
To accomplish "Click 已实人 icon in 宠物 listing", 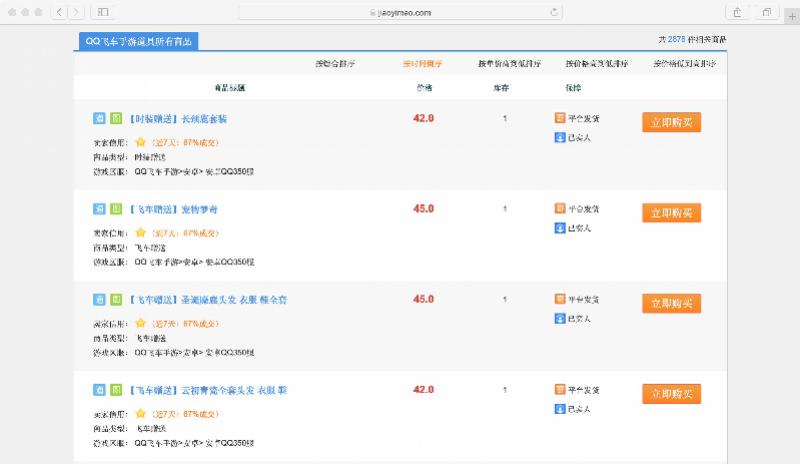I will (x=560, y=228).
